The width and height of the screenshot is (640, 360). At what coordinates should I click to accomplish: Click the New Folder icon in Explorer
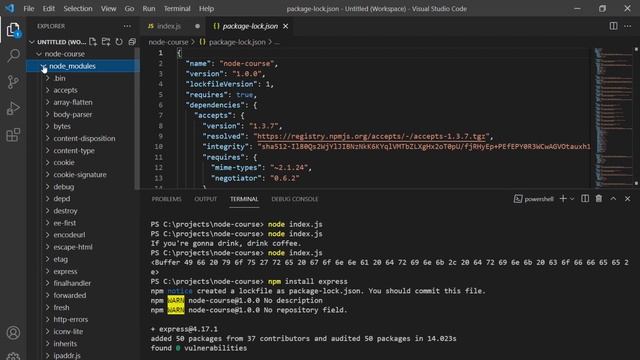tap(106, 42)
